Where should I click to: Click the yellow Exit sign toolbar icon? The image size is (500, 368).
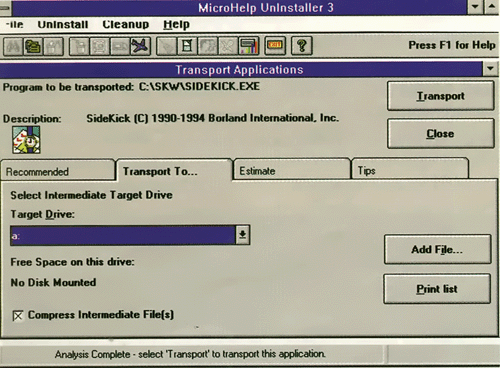275,46
